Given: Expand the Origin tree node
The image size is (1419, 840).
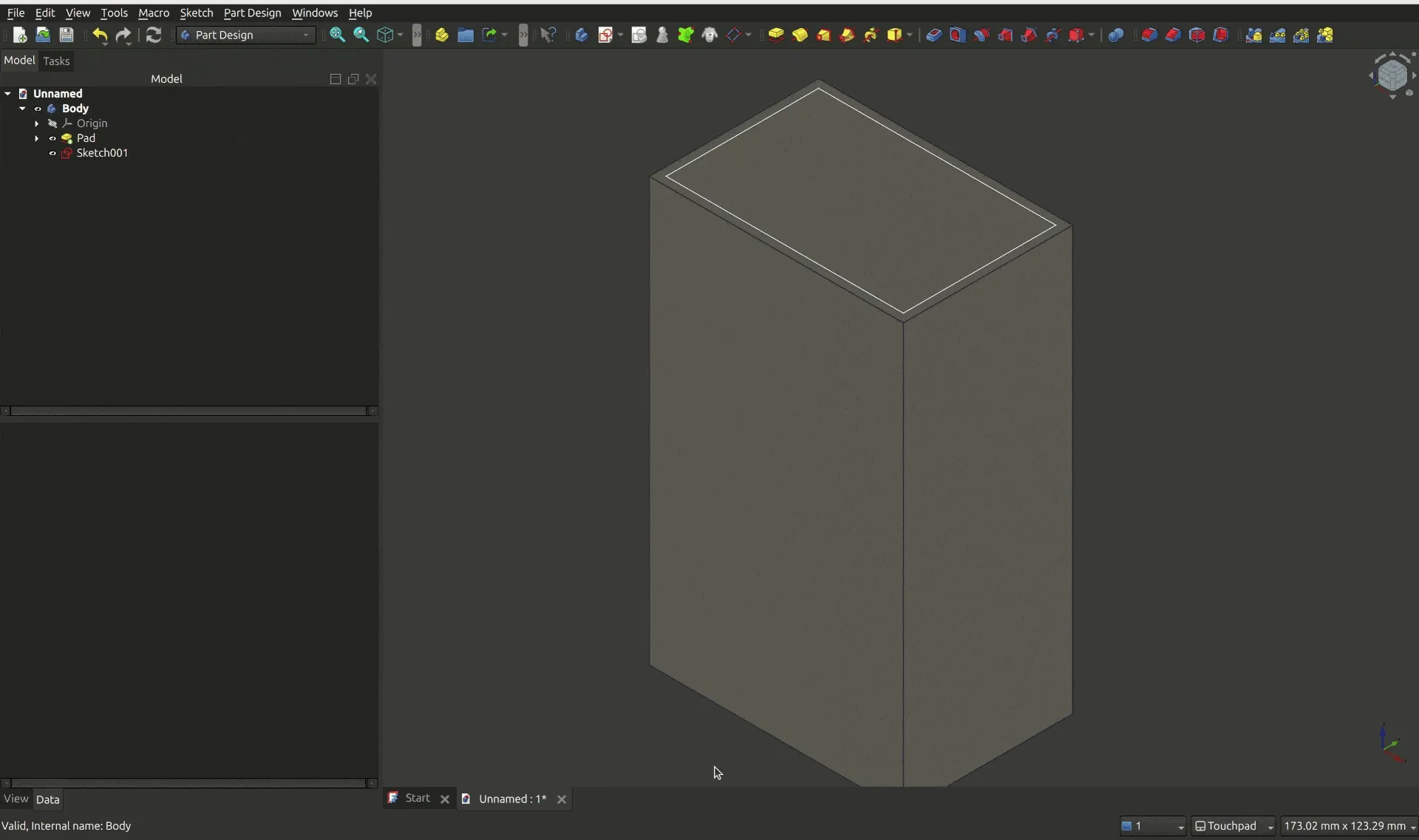Looking at the screenshot, I should tap(37, 123).
